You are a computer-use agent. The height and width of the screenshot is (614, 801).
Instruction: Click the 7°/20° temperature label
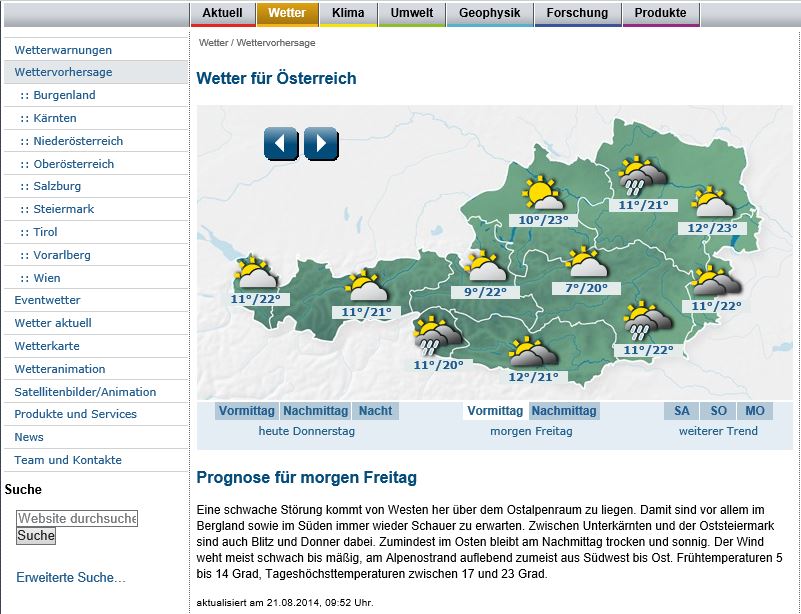click(586, 288)
